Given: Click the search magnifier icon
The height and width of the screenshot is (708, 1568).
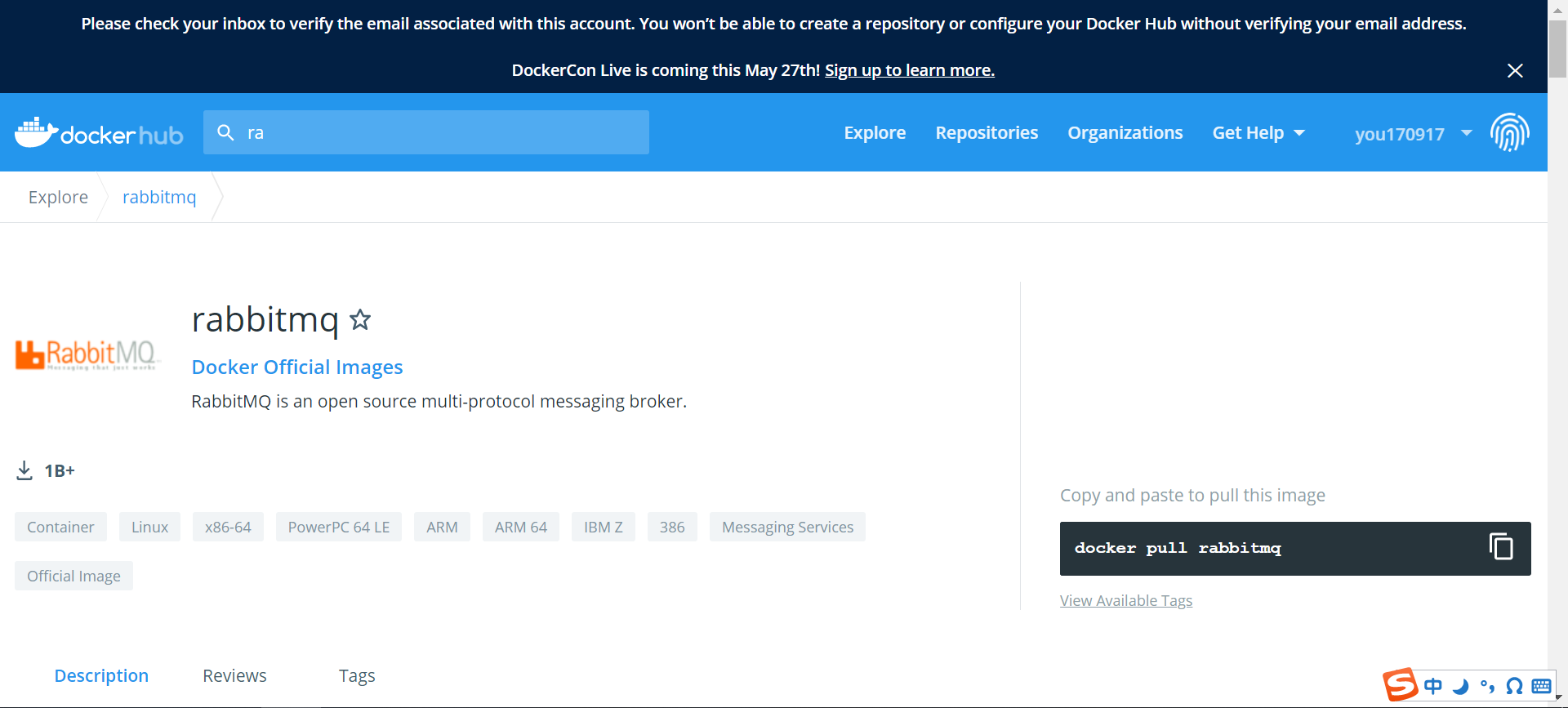Looking at the screenshot, I should click(x=225, y=132).
